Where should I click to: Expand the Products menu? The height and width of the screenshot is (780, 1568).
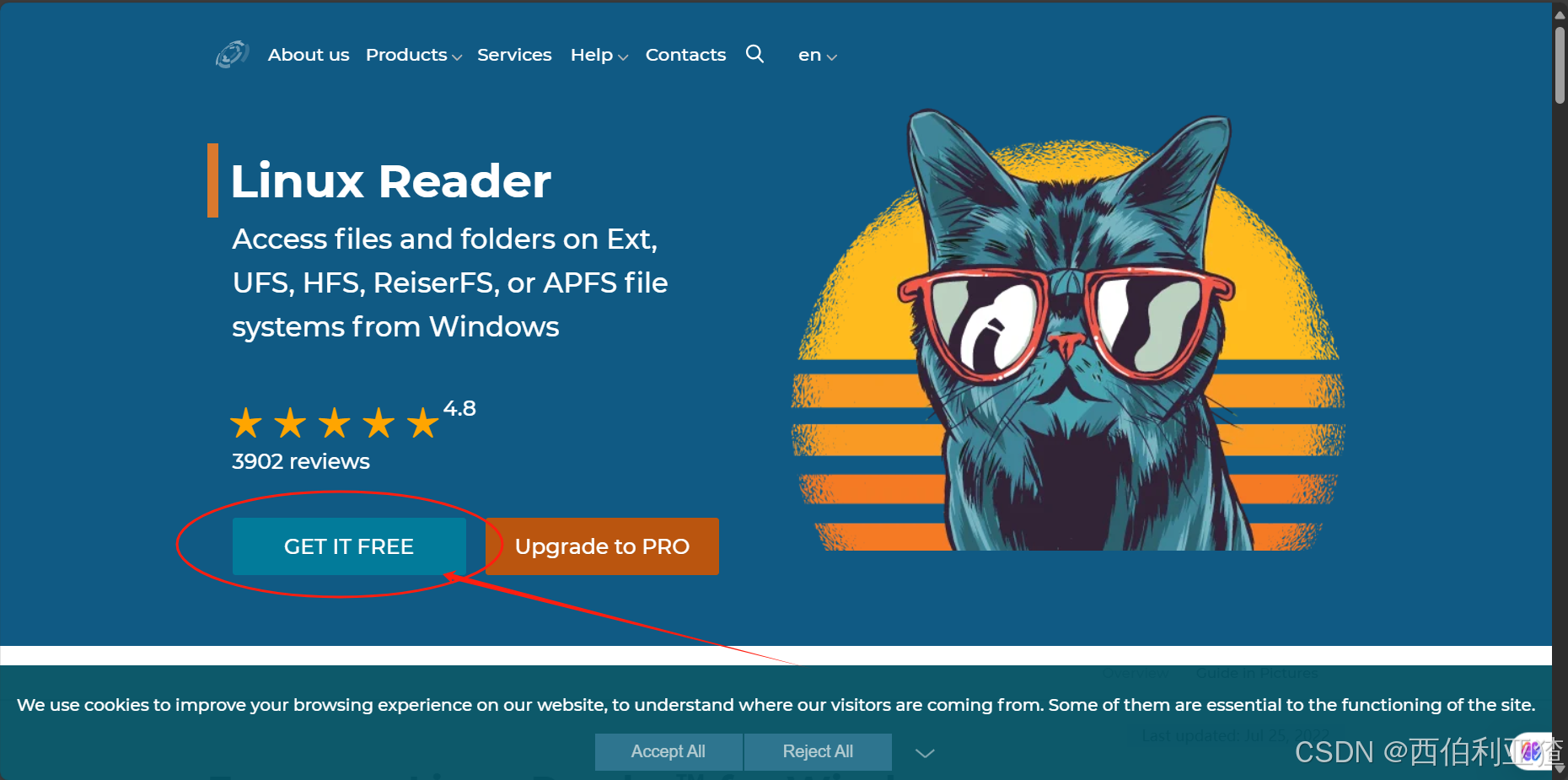413,55
